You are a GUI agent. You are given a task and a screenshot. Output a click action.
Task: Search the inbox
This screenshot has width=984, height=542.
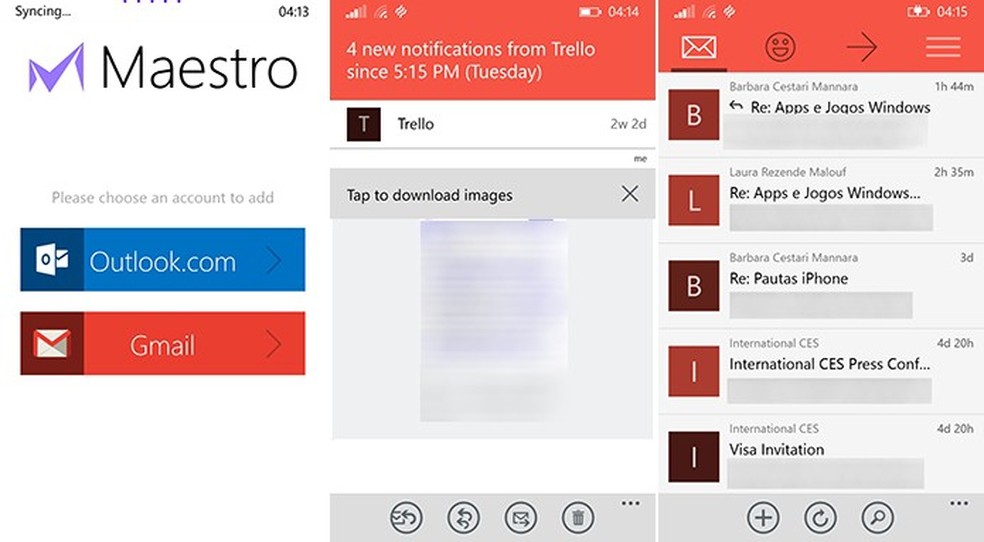tap(877, 518)
